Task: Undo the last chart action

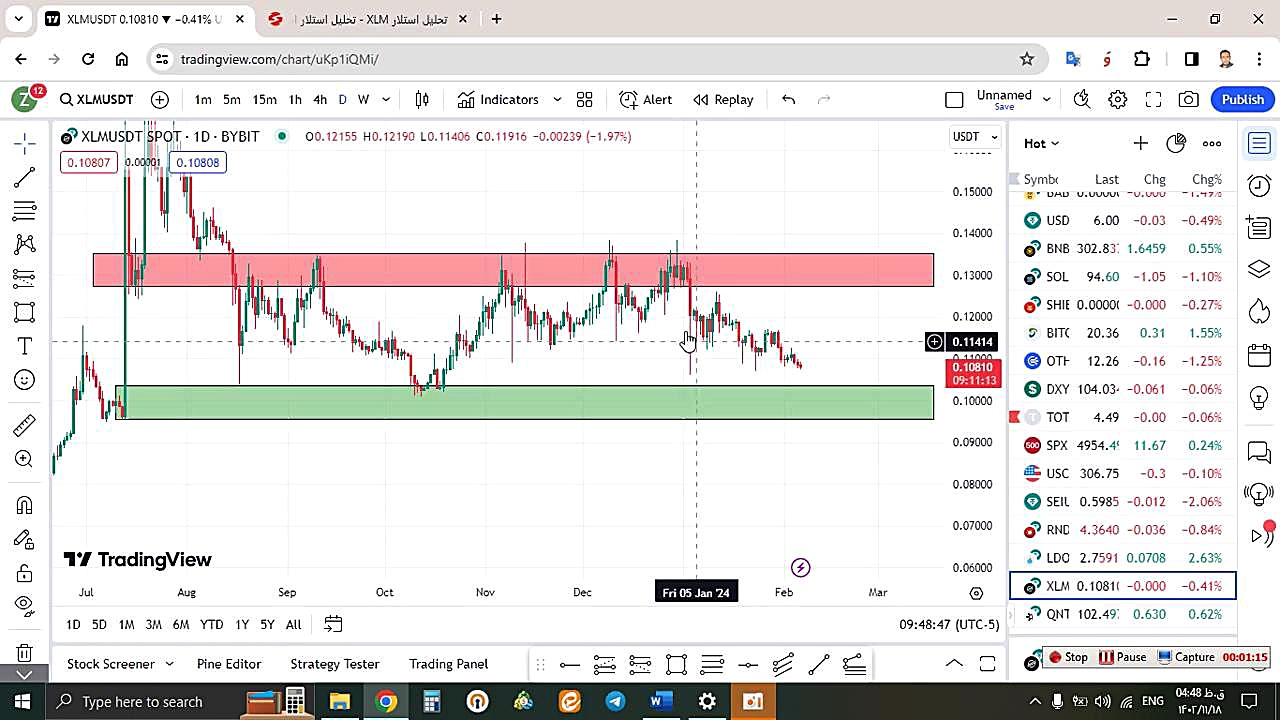Action: click(x=788, y=99)
